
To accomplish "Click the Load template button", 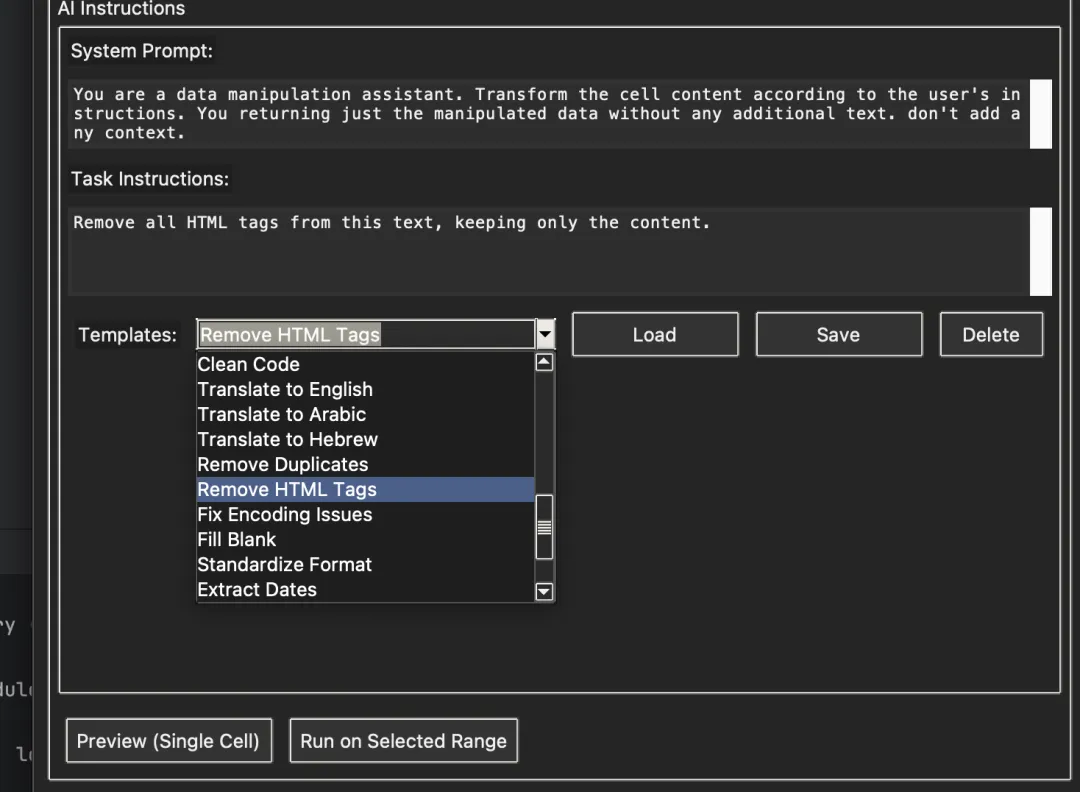I will (655, 335).
